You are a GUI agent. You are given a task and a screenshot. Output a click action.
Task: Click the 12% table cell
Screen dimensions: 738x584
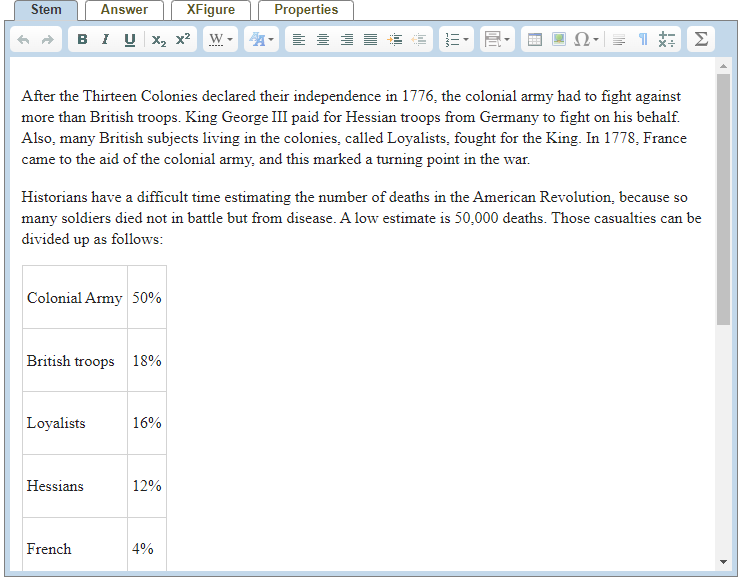(147, 486)
